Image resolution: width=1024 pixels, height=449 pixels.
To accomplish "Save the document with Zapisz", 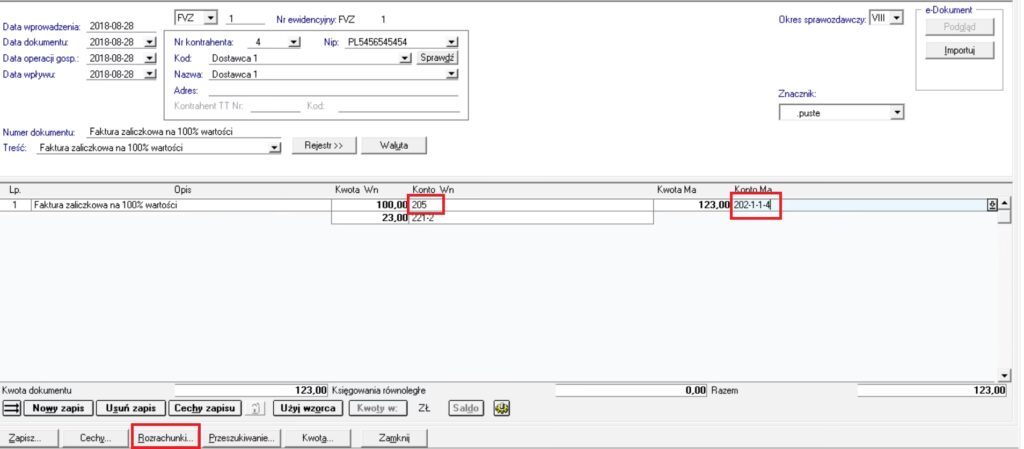I will click(27, 438).
